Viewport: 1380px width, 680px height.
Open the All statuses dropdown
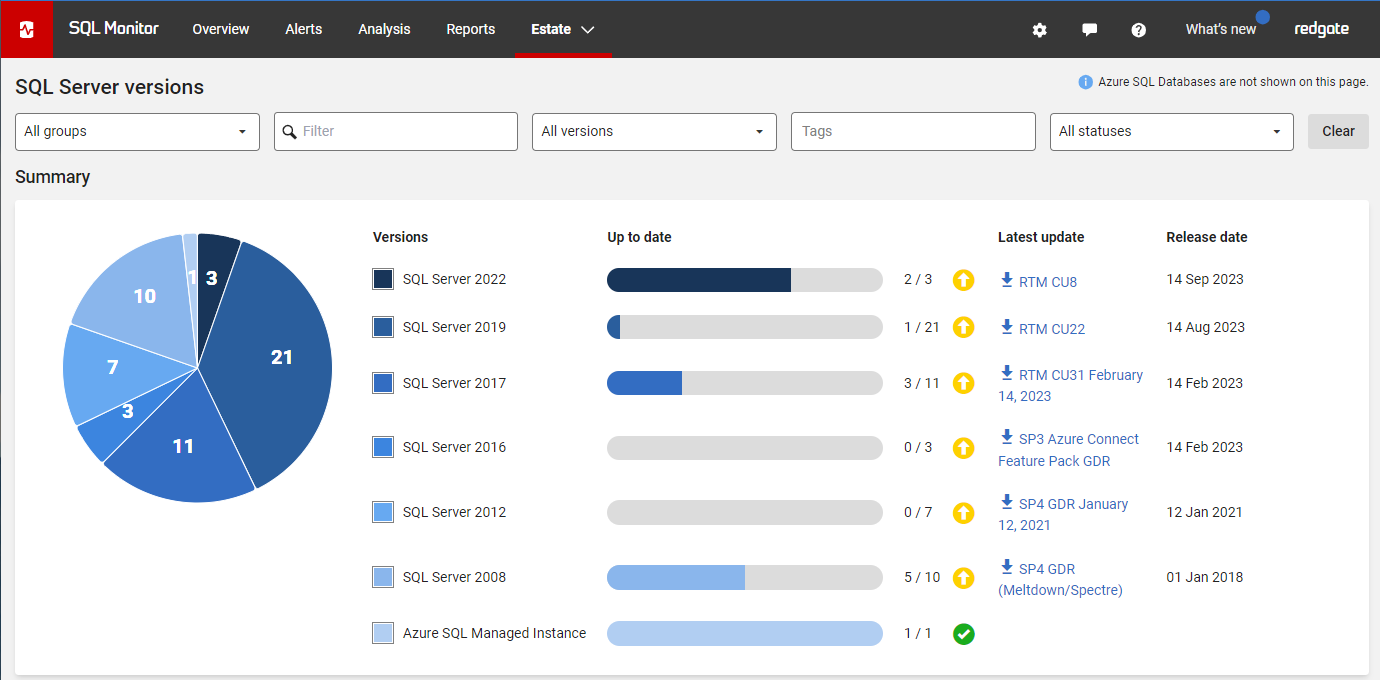coord(1171,131)
